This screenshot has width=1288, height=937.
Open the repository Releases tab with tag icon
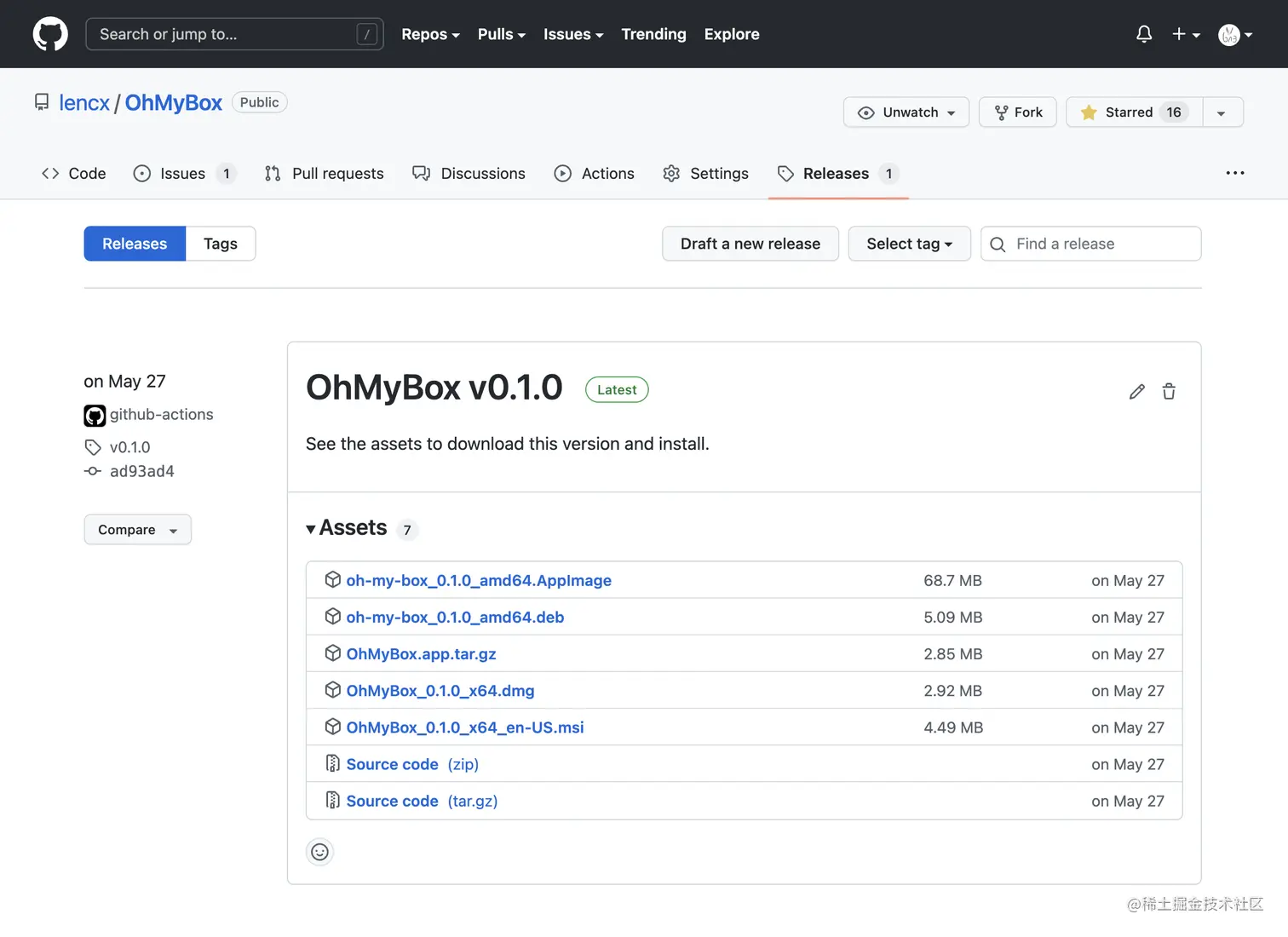click(838, 174)
